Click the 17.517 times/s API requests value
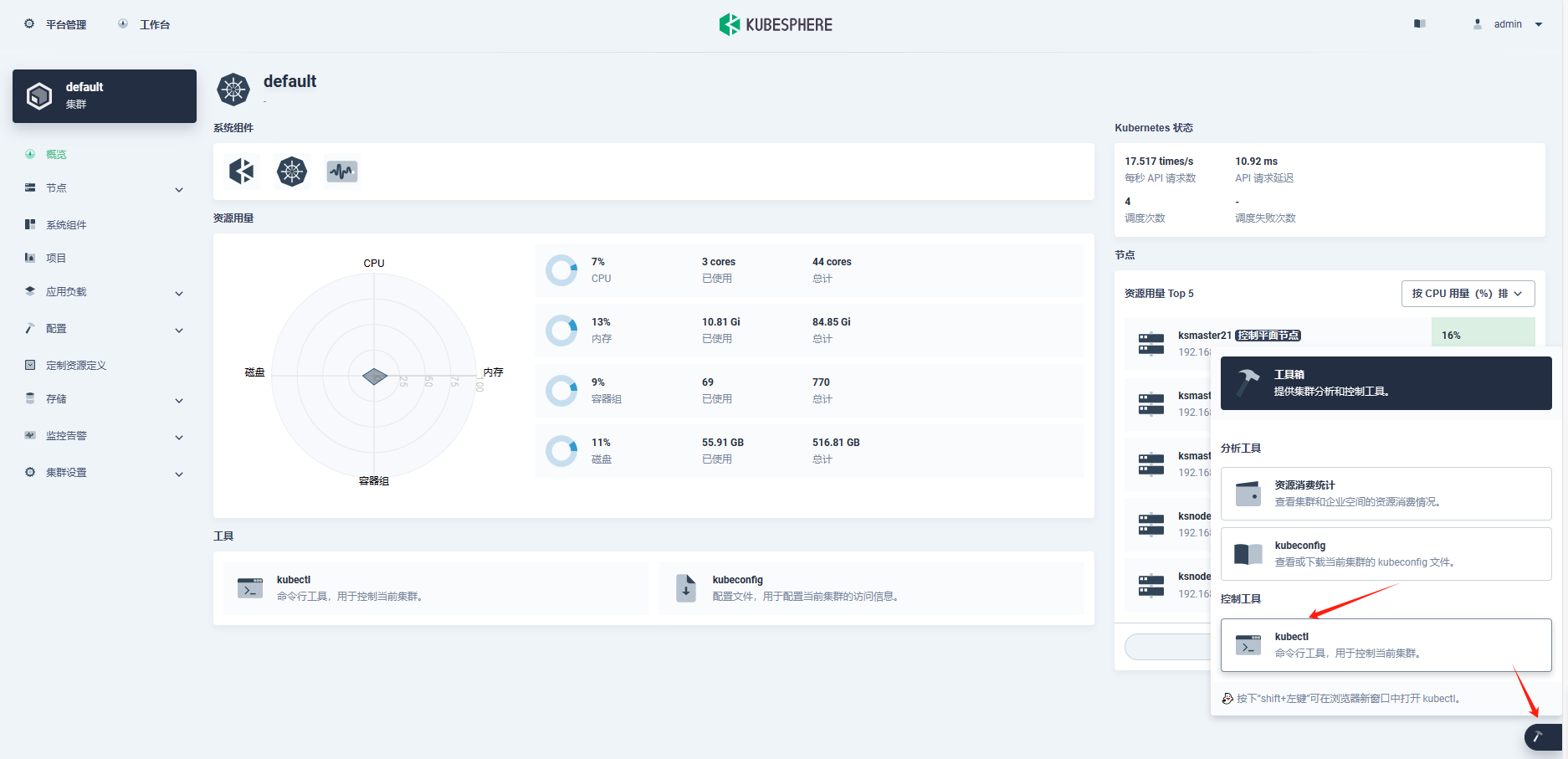Viewport: 1568px width, 759px height. 1159,162
